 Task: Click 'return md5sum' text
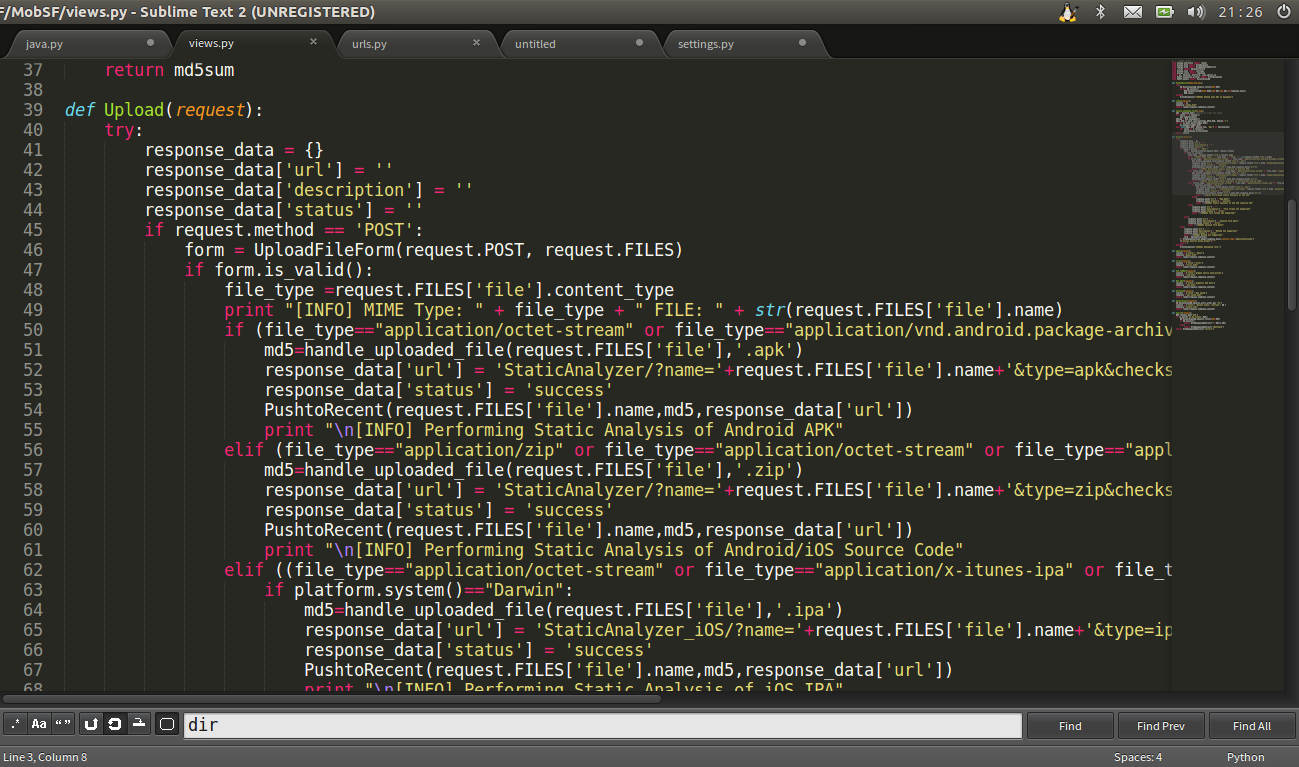click(169, 70)
